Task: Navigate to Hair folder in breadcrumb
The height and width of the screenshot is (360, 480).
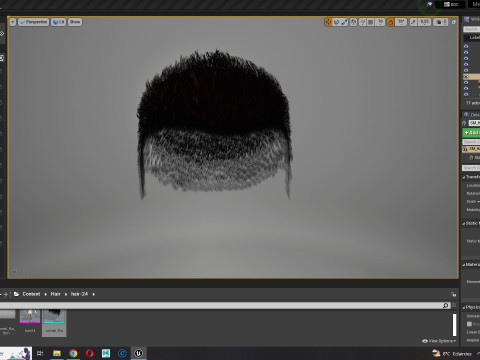Action: pyautogui.click(x=55, y=294)
